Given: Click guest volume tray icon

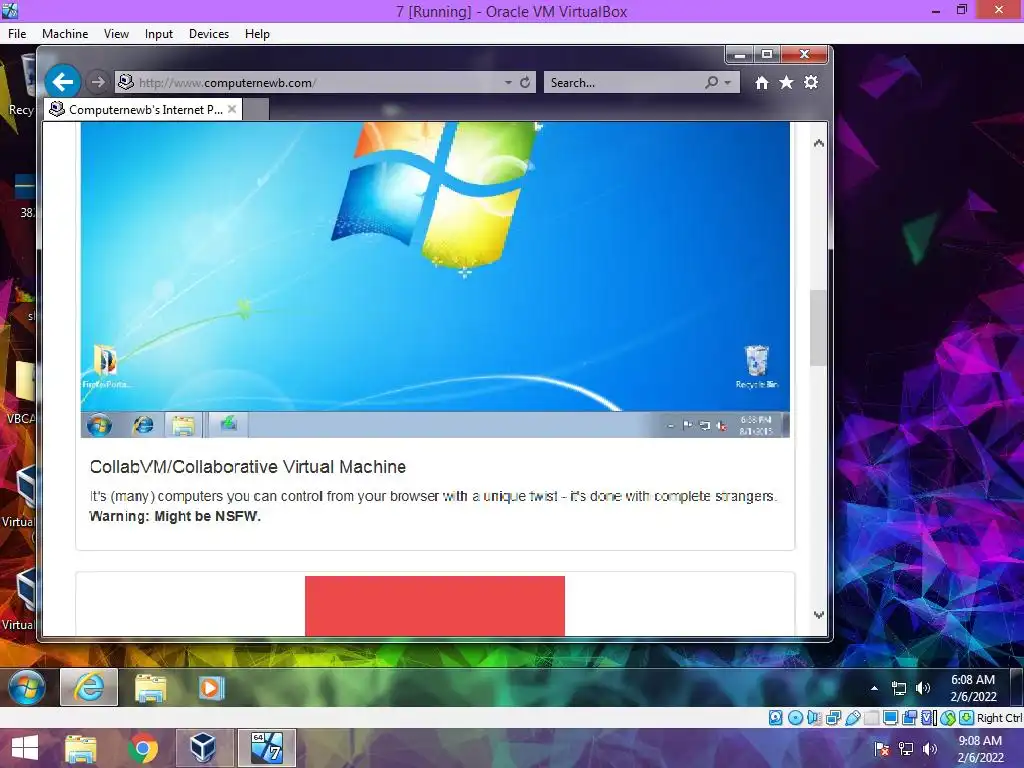Looking at the screenshot, I should click(x=922, y=688).
